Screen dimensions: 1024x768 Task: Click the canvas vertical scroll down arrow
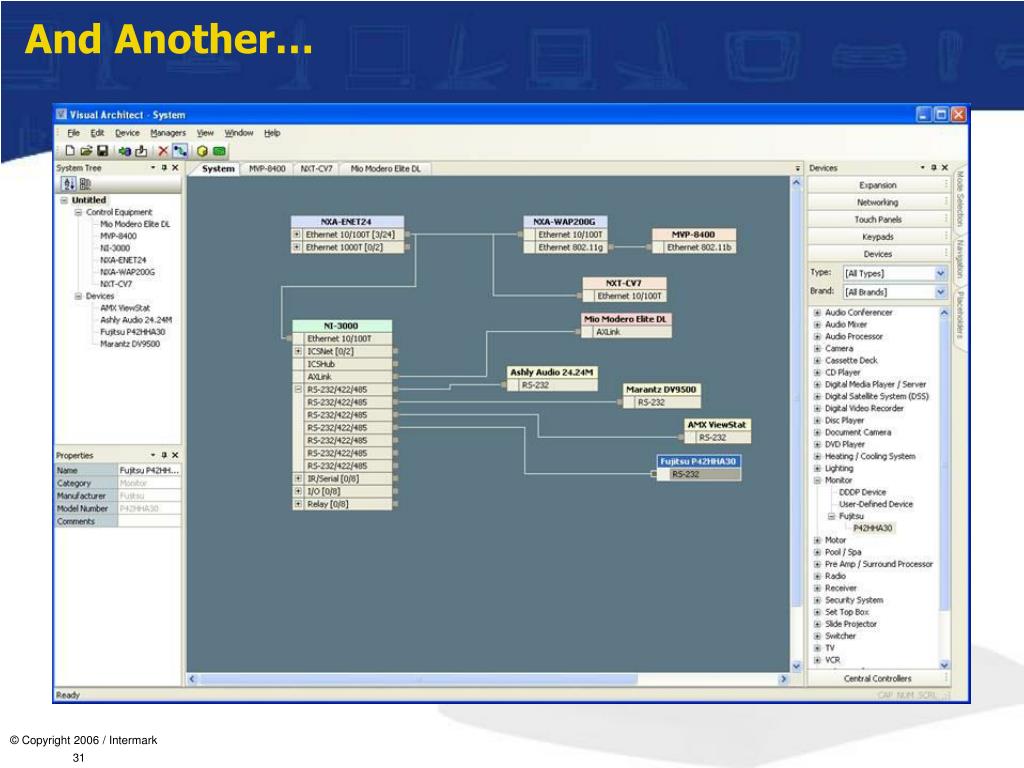pos(796,666)
